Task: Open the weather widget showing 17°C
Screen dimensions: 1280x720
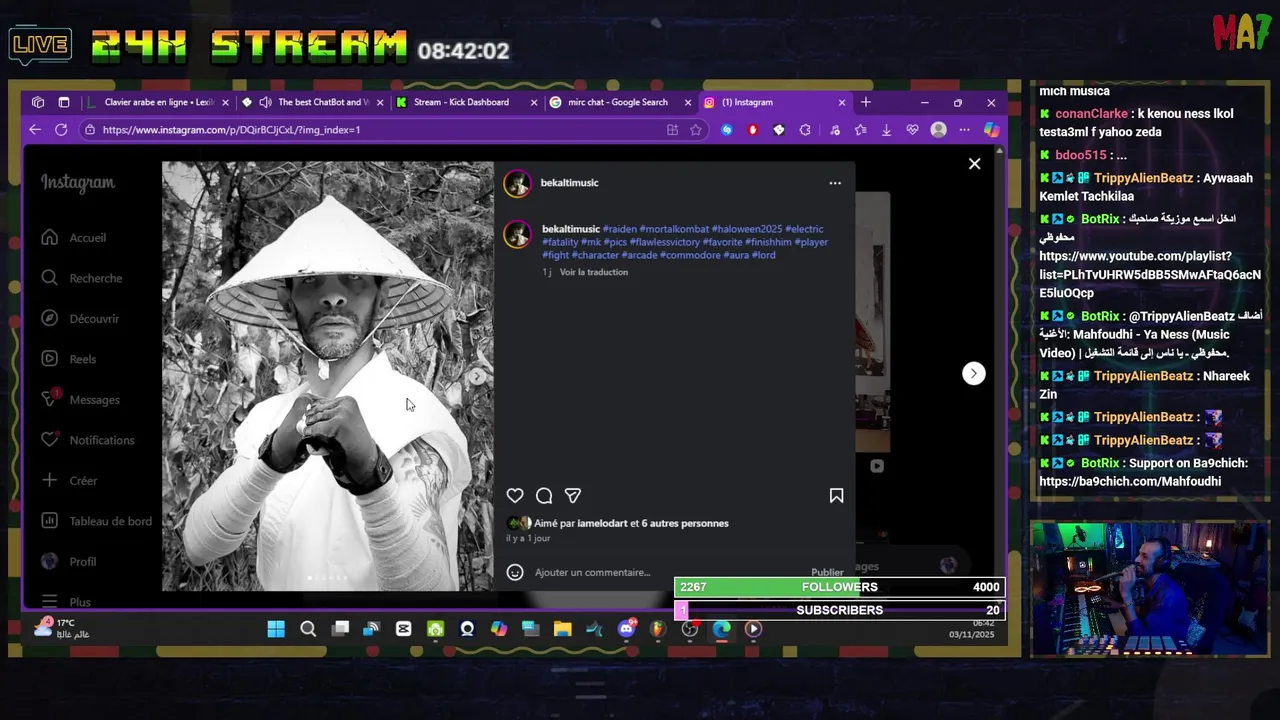Action: [62, 628]
